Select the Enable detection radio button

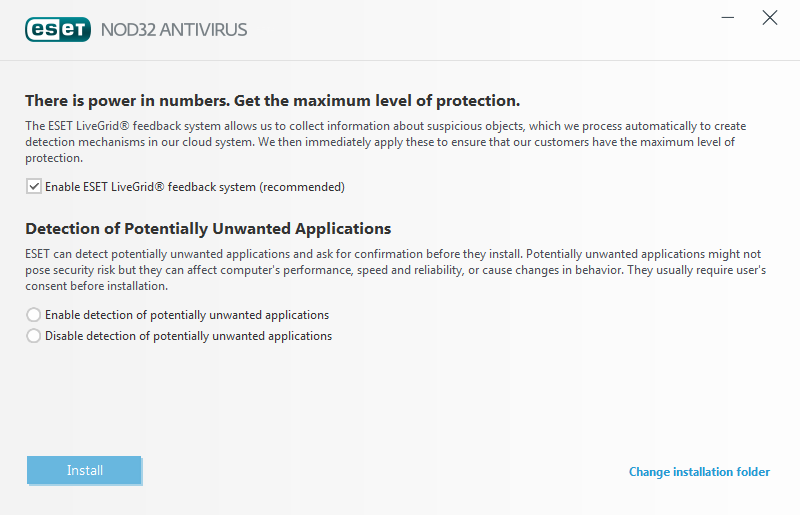pyautogui.click(x=34, y=315)
